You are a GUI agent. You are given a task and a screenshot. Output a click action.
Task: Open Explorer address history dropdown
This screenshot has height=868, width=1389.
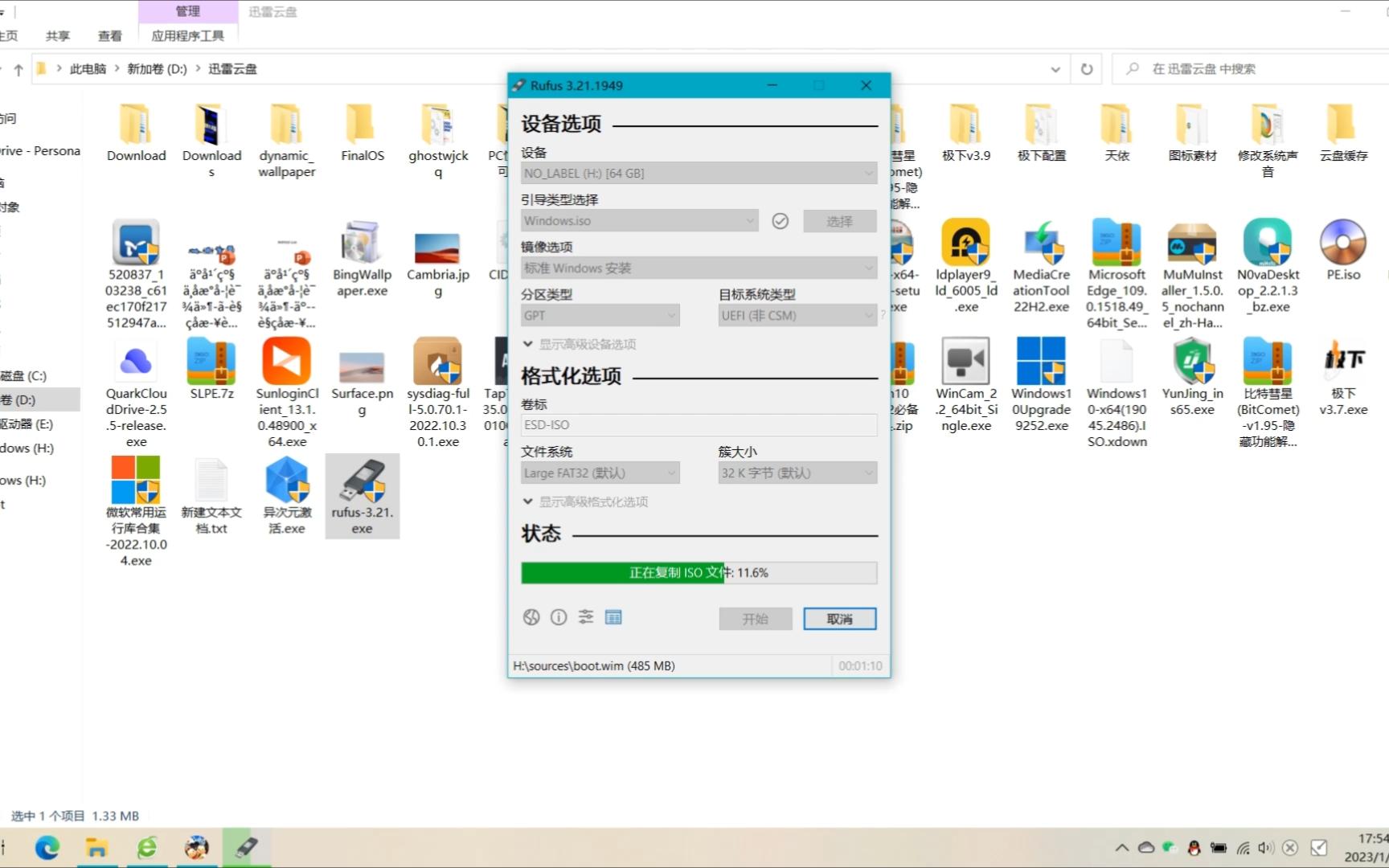(x=1055, y=69)
